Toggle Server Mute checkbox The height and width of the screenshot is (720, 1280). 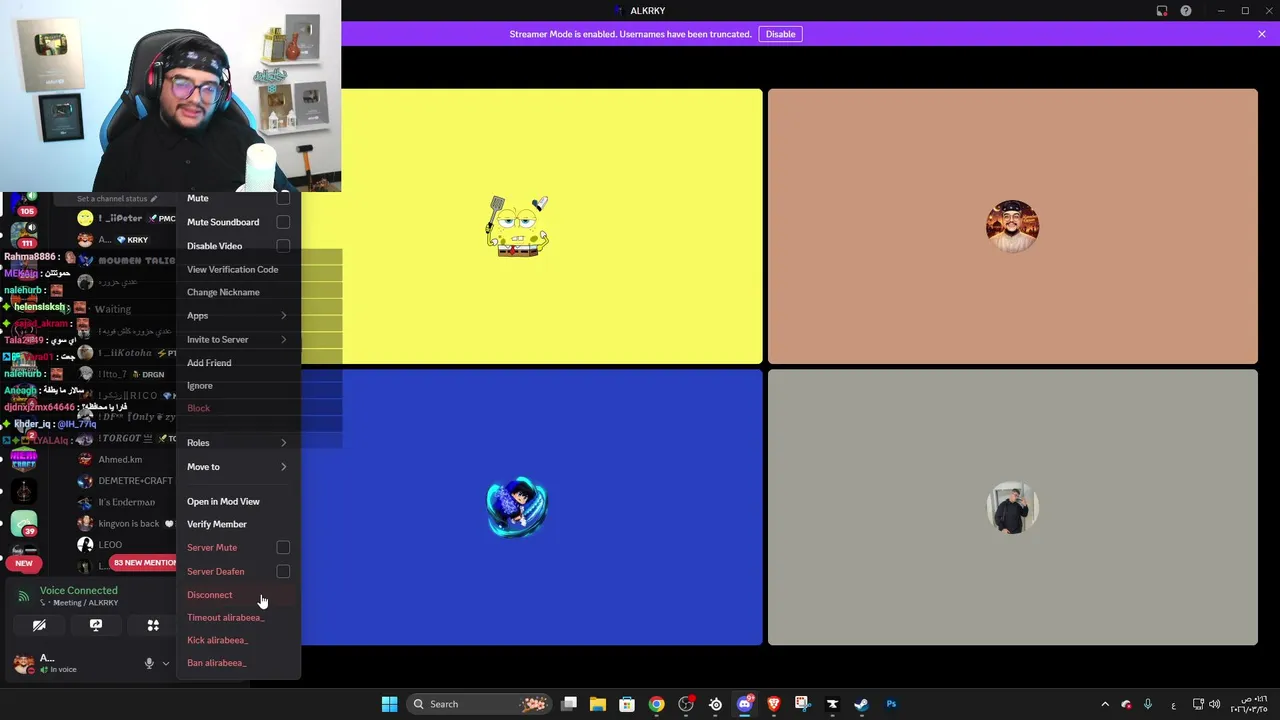click(x=283, y=548)
